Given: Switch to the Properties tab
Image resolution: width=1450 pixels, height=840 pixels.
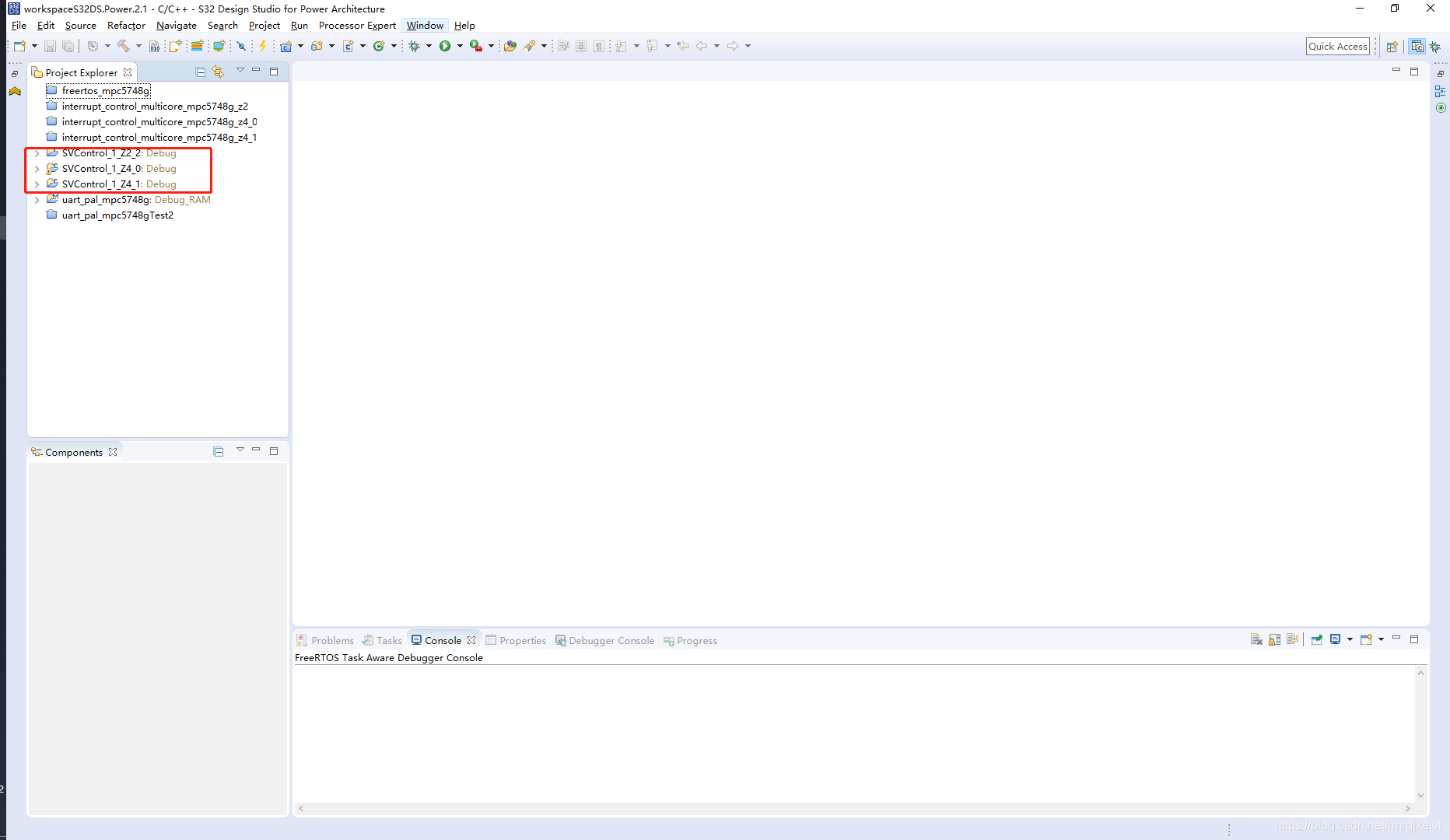Looking at the screenshot, I should 516,641.
